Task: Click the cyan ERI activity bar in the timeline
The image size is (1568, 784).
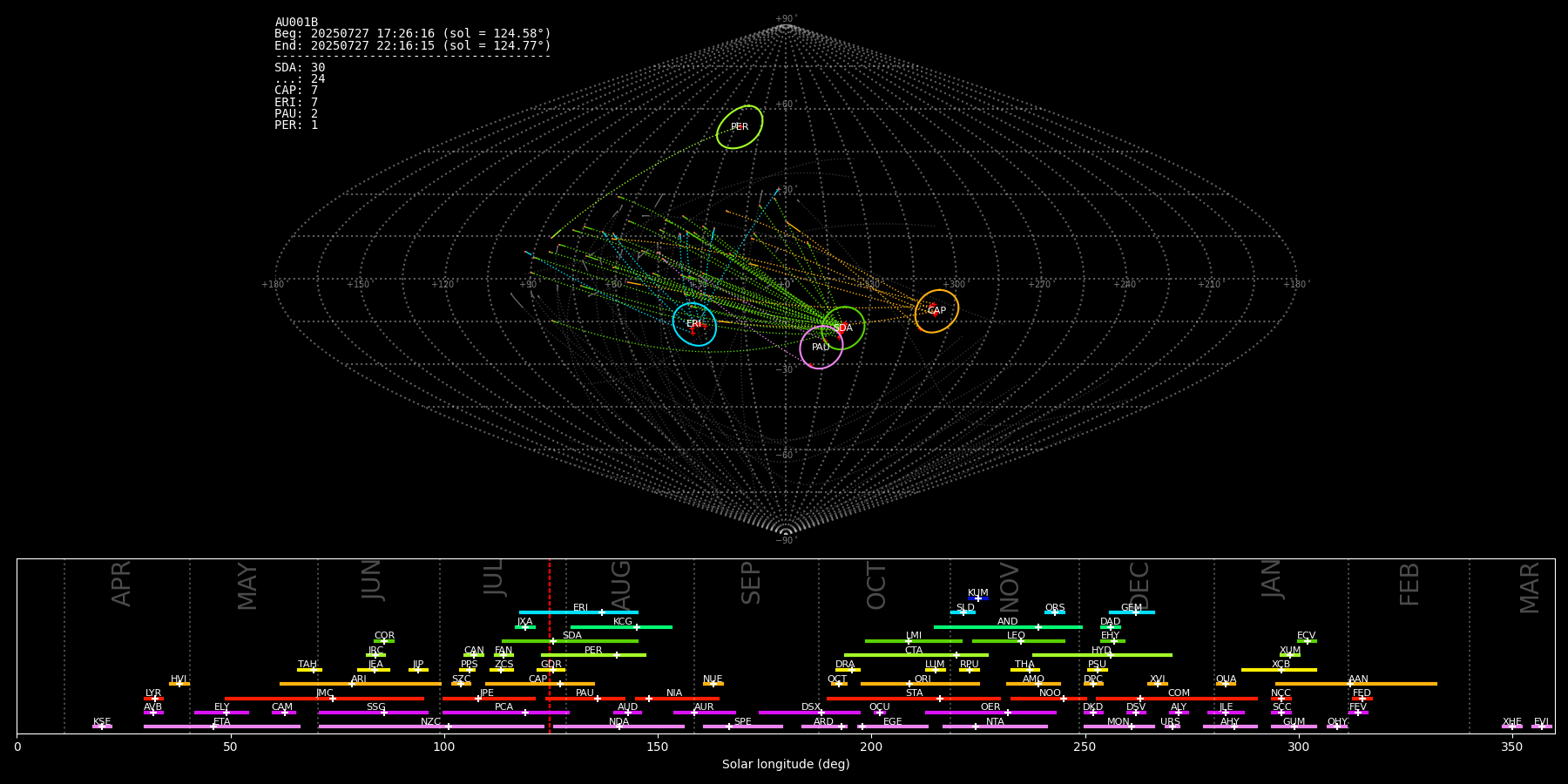Action: [x=578, y=612]
